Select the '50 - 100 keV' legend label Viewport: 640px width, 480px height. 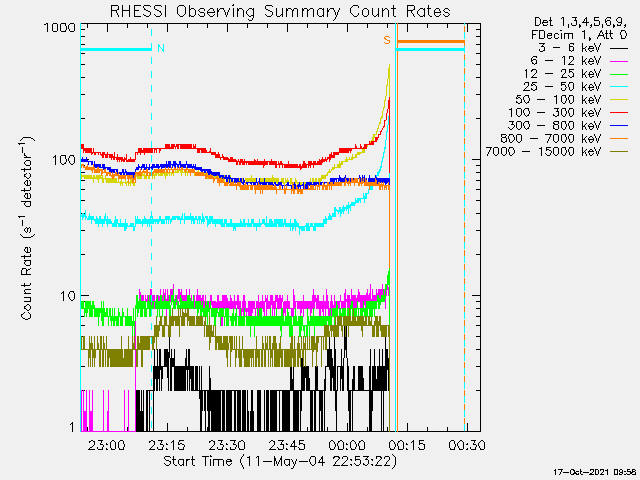coord(558,100)
